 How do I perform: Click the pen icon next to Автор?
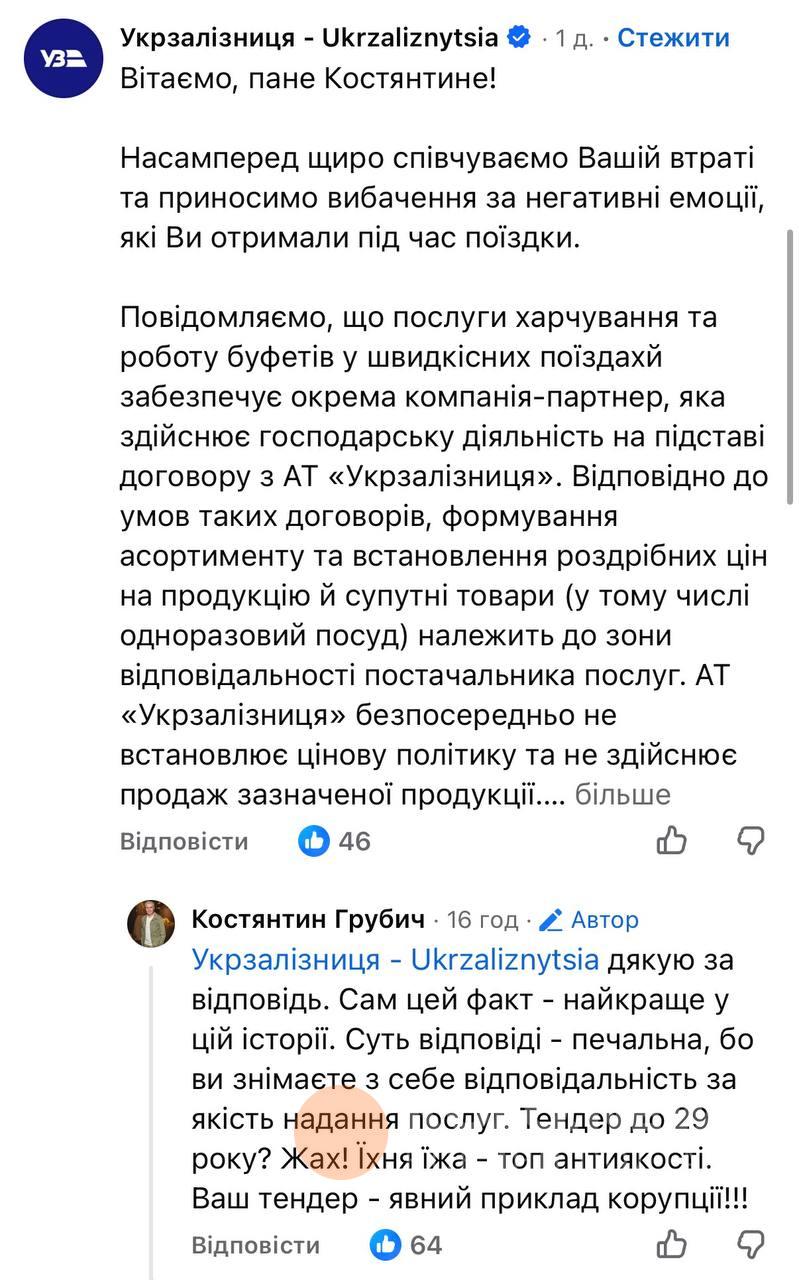[x=549, y=919]
